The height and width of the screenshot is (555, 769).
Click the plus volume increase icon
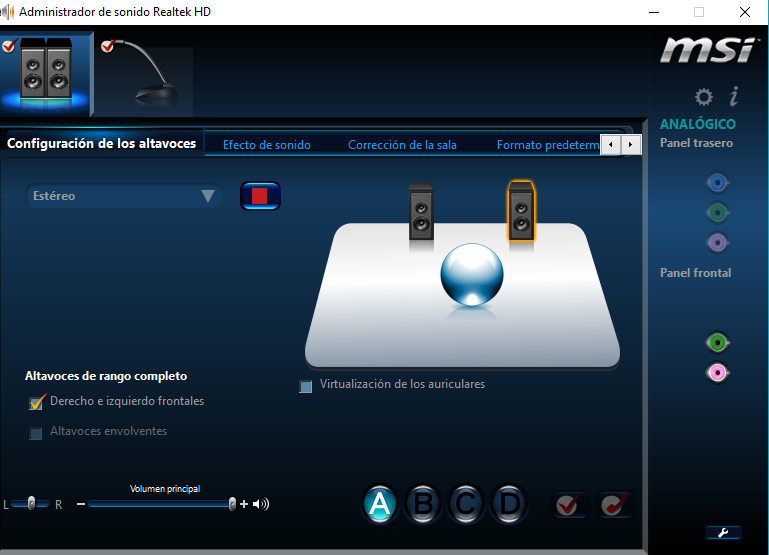click(244, 504)
